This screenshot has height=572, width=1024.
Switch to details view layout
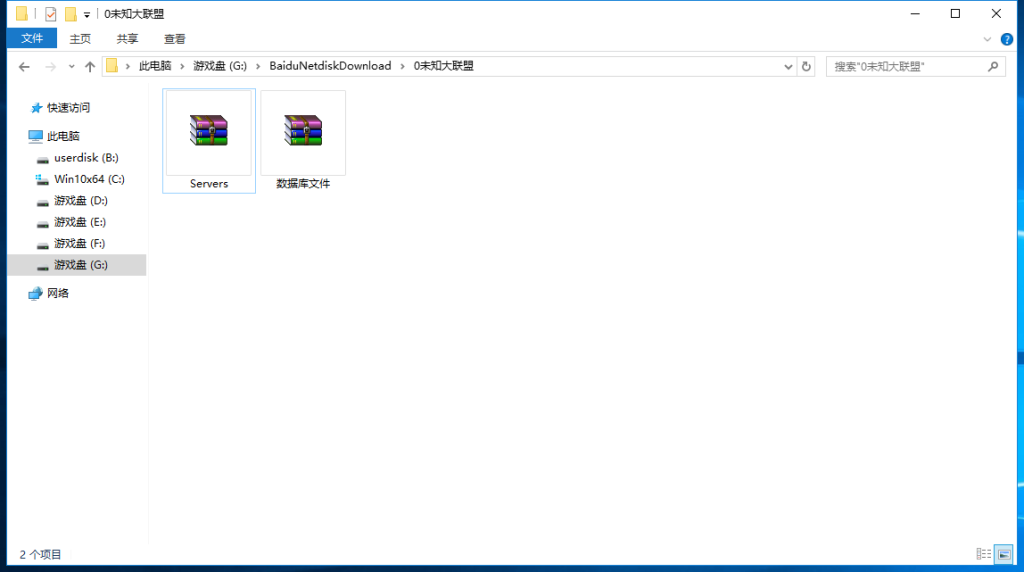[x=984, y=554]
